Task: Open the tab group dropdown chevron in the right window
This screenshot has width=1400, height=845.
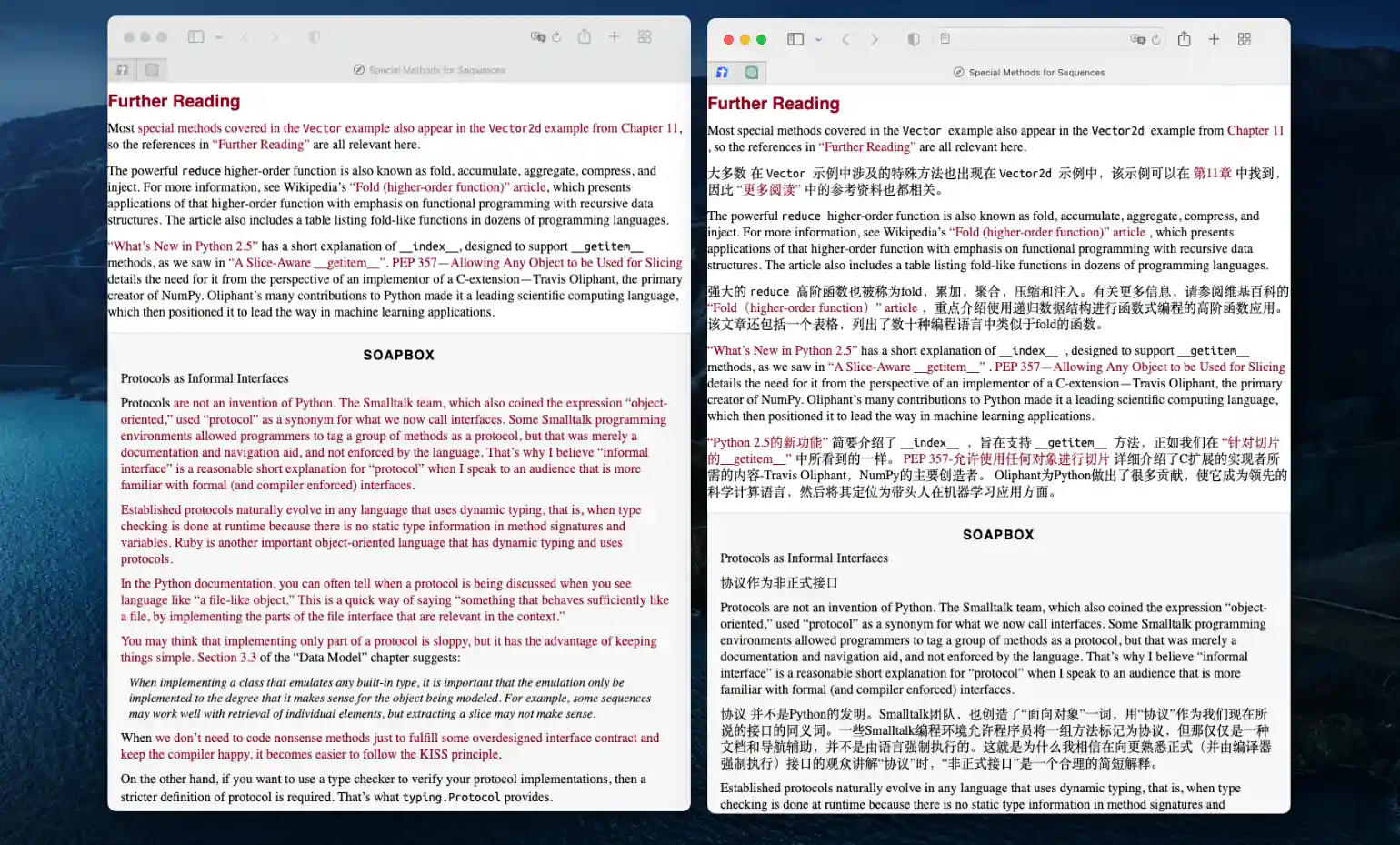Action: tap(818, 39)
